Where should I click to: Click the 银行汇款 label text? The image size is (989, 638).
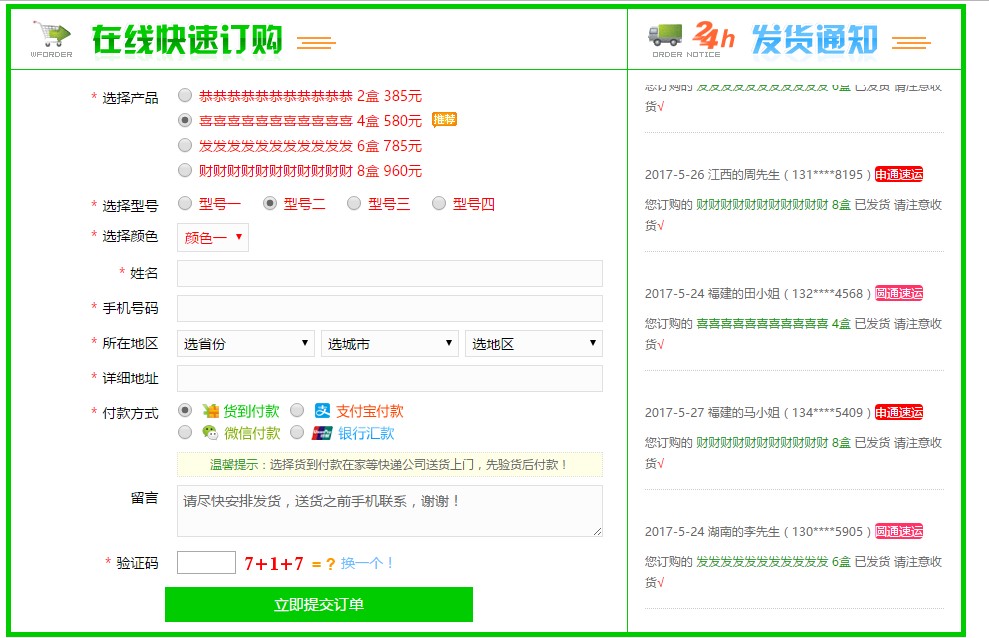click(366, 433)
